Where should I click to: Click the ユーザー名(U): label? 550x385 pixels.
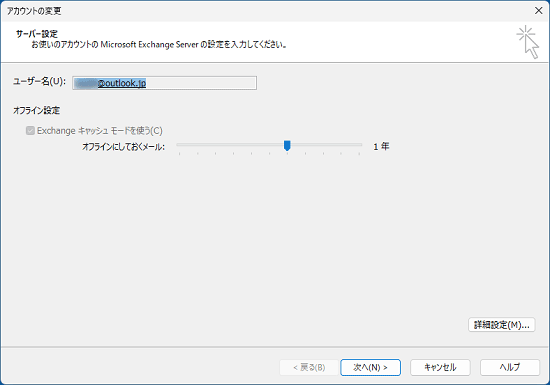tap(39, 82)
